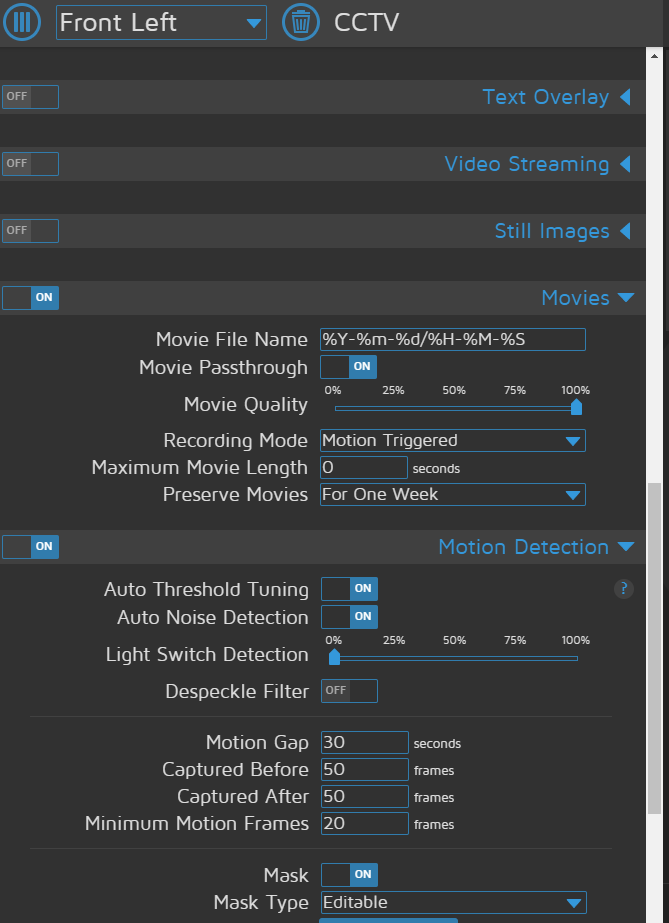Screen dimensions: 669x923
Task: Change the Preserve Movies dropdown
Action: pos(452,494)
